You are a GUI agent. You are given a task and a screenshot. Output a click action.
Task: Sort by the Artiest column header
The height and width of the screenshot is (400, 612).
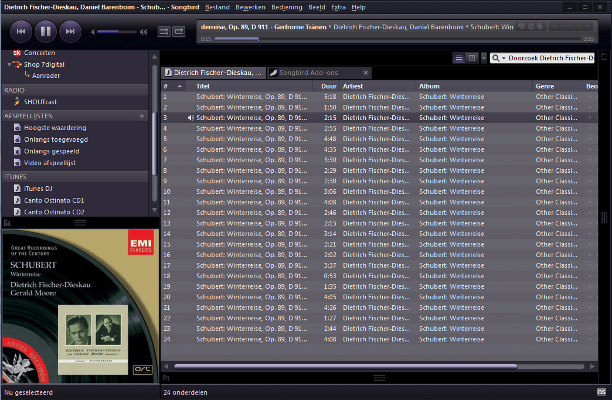coord(378,86)
